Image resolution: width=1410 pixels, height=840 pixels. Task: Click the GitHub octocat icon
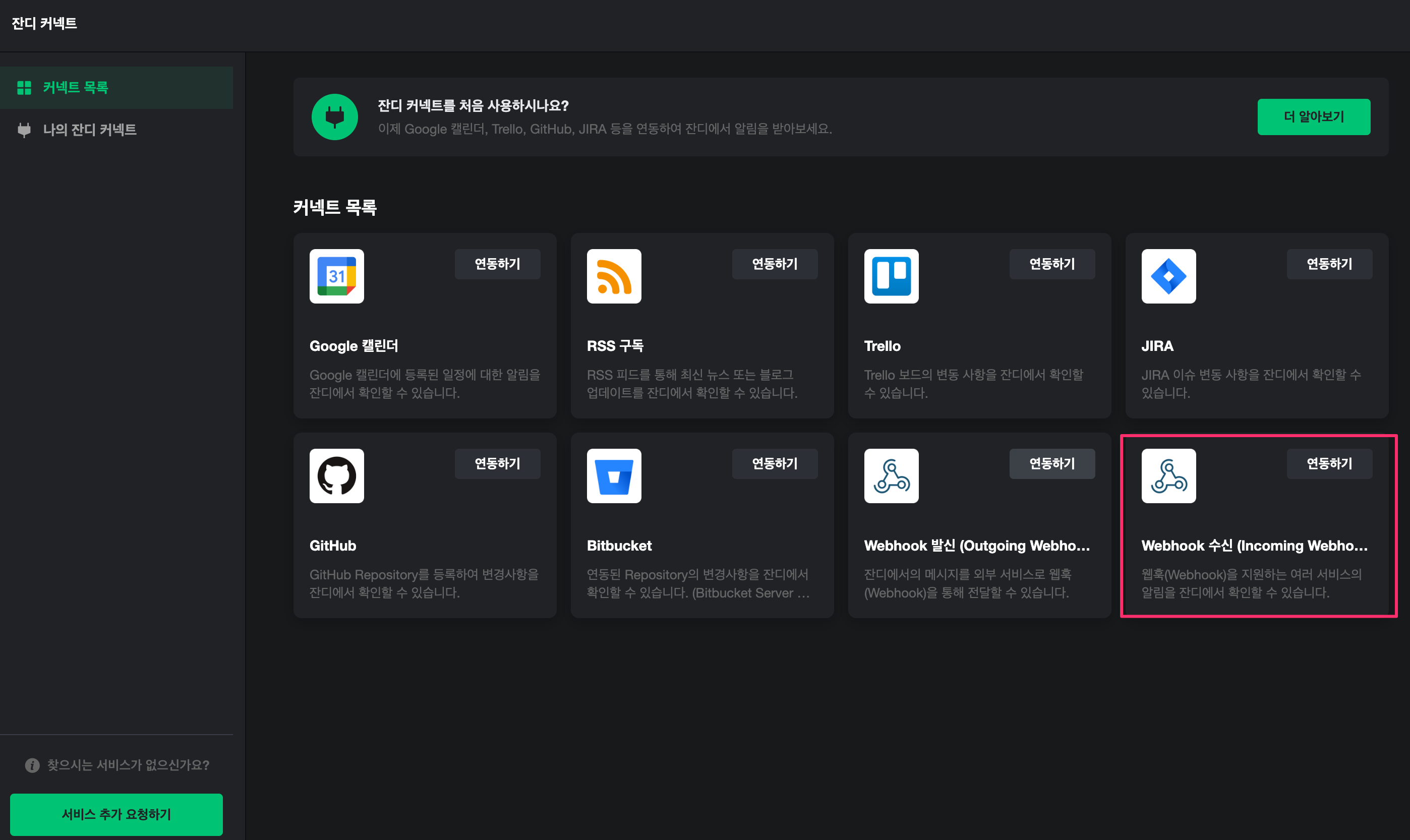pyautogui.click(x=336, y=476)
